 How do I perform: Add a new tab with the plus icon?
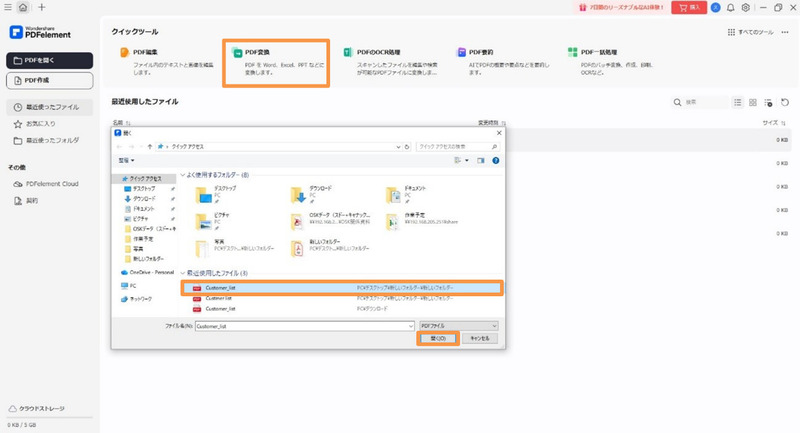pos(41,7)
